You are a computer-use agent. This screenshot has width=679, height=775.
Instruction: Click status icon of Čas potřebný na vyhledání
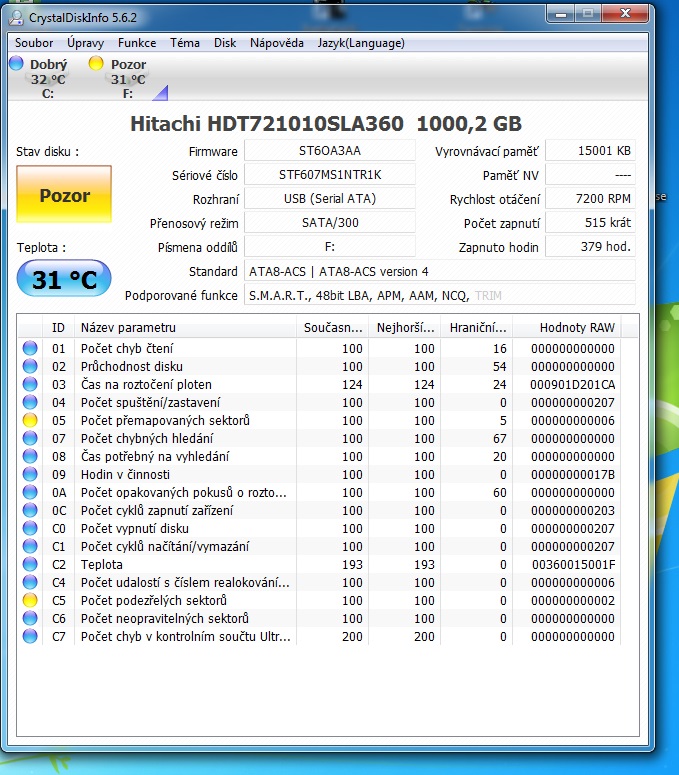pos(30,456)
